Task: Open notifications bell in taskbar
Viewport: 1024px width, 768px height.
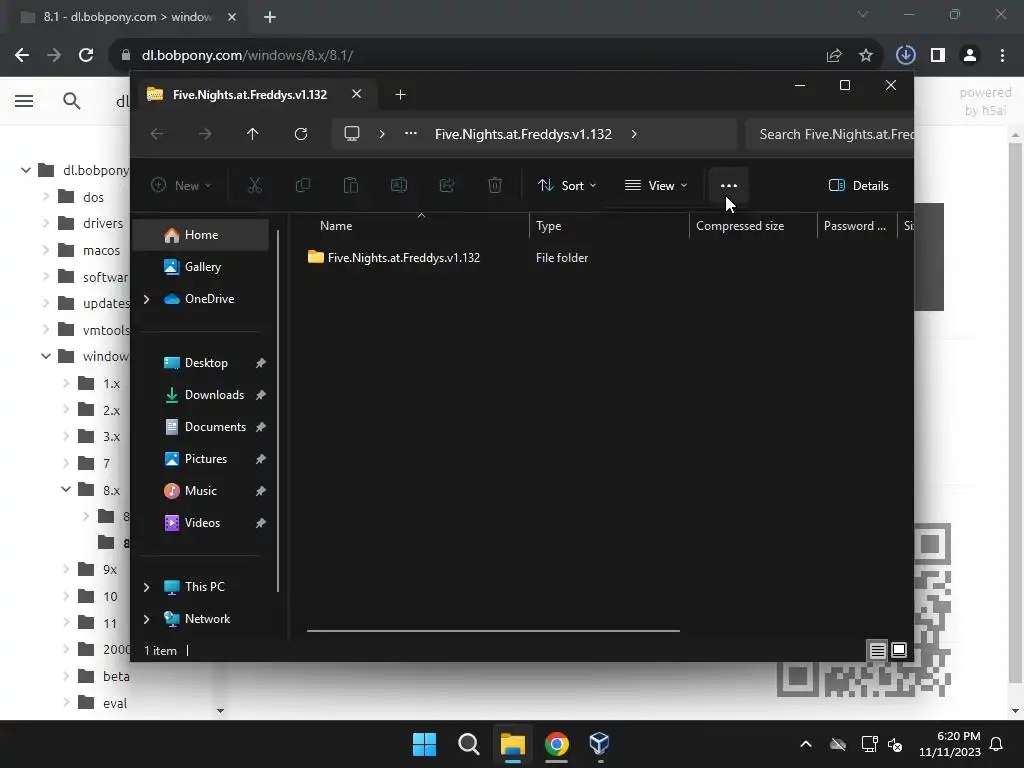Action: coord(996,744)
